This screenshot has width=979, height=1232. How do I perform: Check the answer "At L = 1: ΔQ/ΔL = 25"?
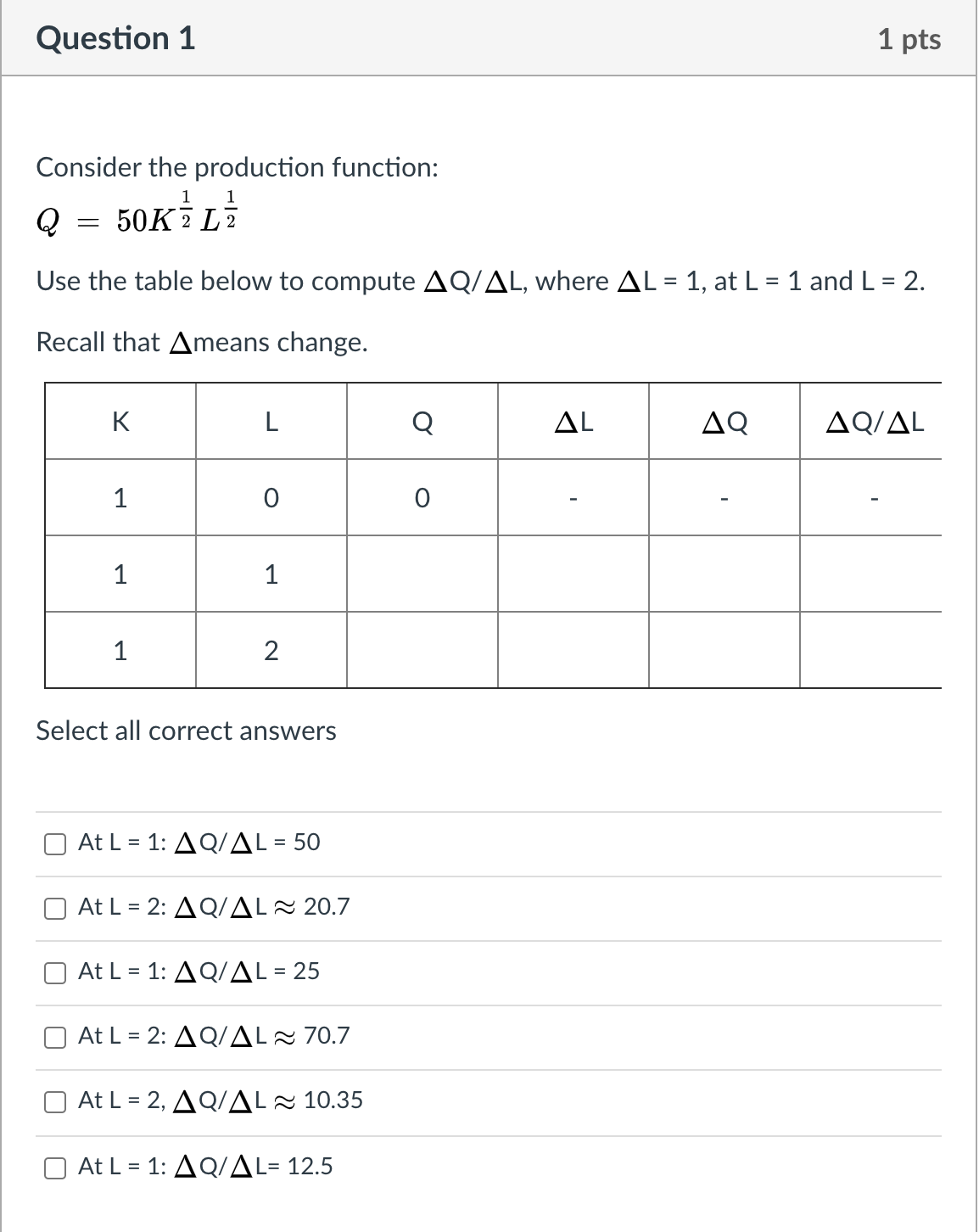click(55, 972)
